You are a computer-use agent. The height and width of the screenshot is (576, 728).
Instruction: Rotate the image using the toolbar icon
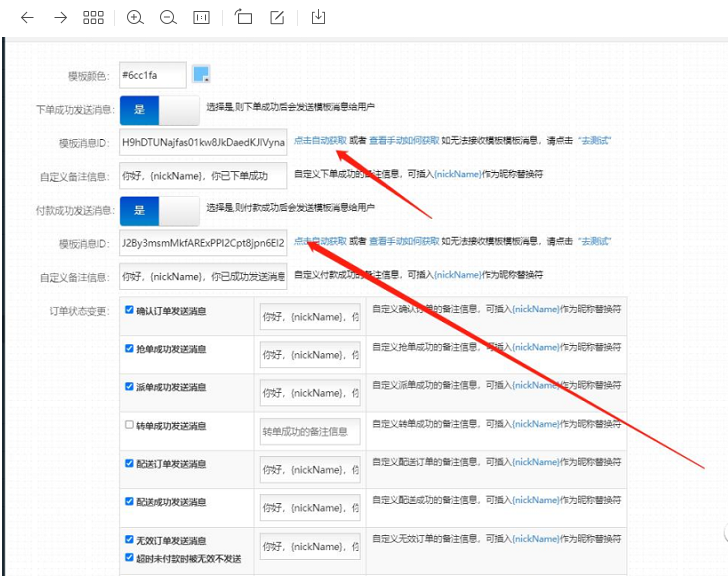(244, 18)
